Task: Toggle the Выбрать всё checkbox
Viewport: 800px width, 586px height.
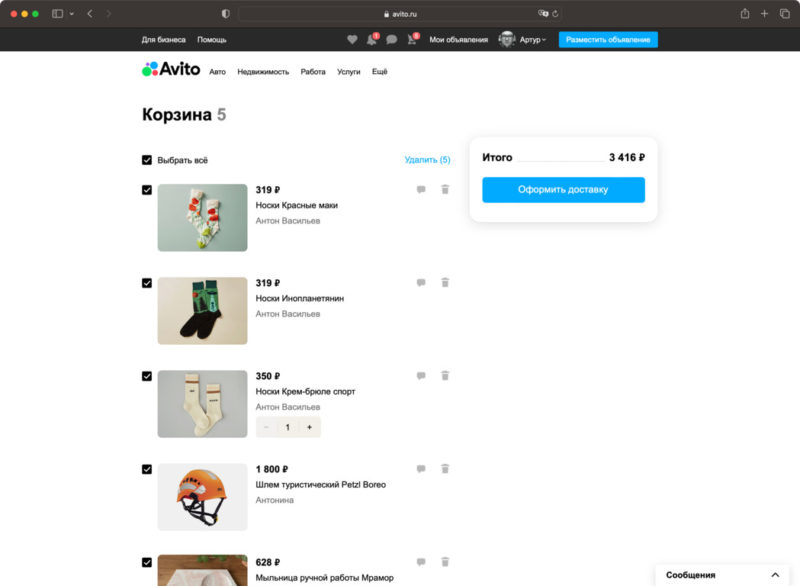Action: (x=147, y=160)
